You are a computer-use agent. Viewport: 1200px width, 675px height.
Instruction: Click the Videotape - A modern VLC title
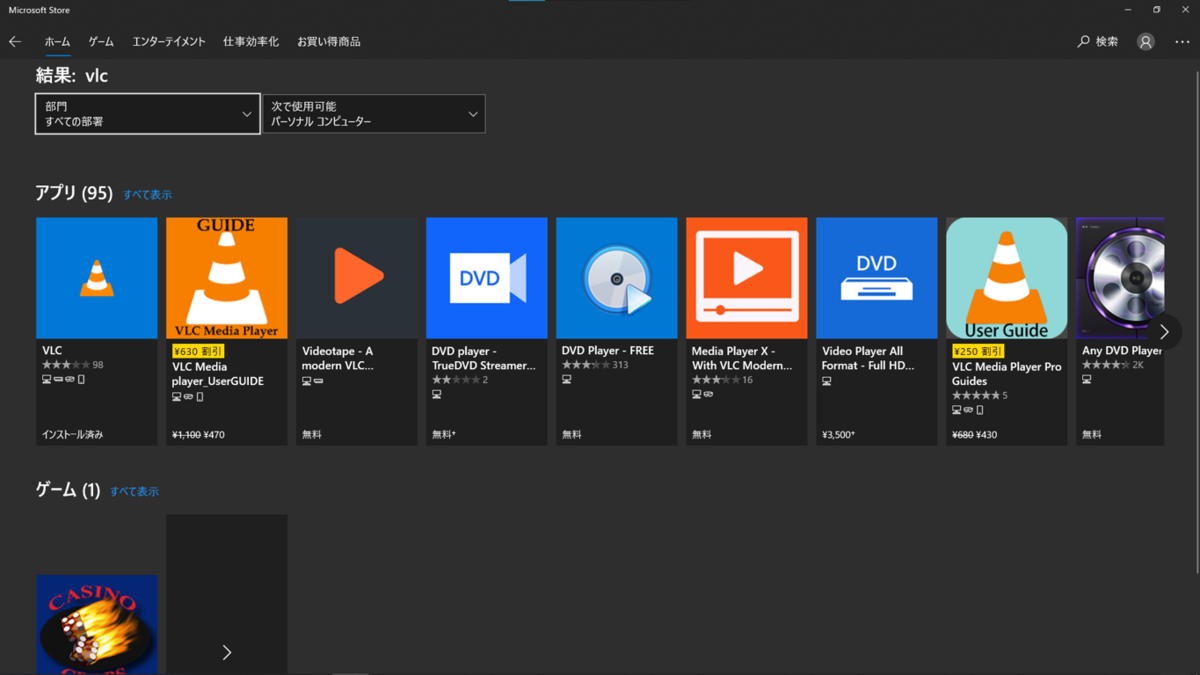click(338, 358)
